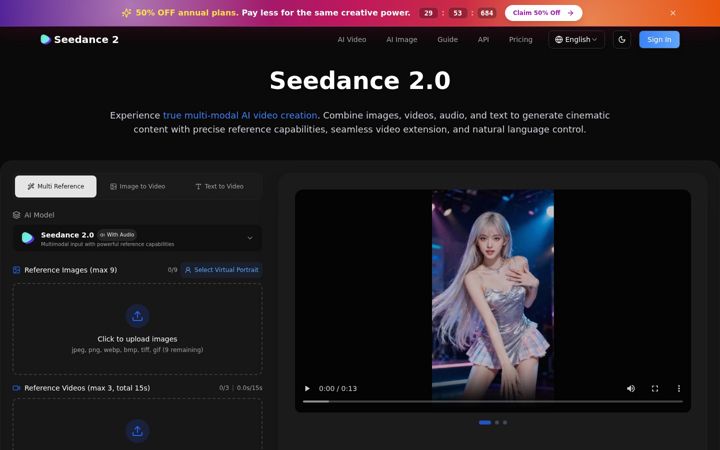Click the With Audio badge
720x450 pixels.
(117, 235)
